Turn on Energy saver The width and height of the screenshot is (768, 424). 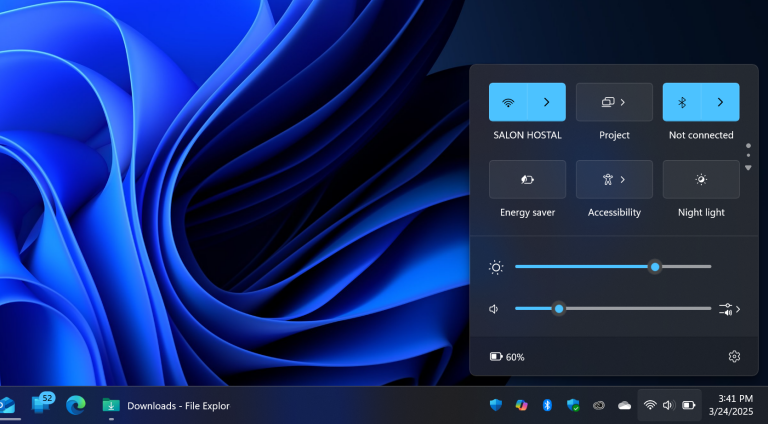(527, 179)
